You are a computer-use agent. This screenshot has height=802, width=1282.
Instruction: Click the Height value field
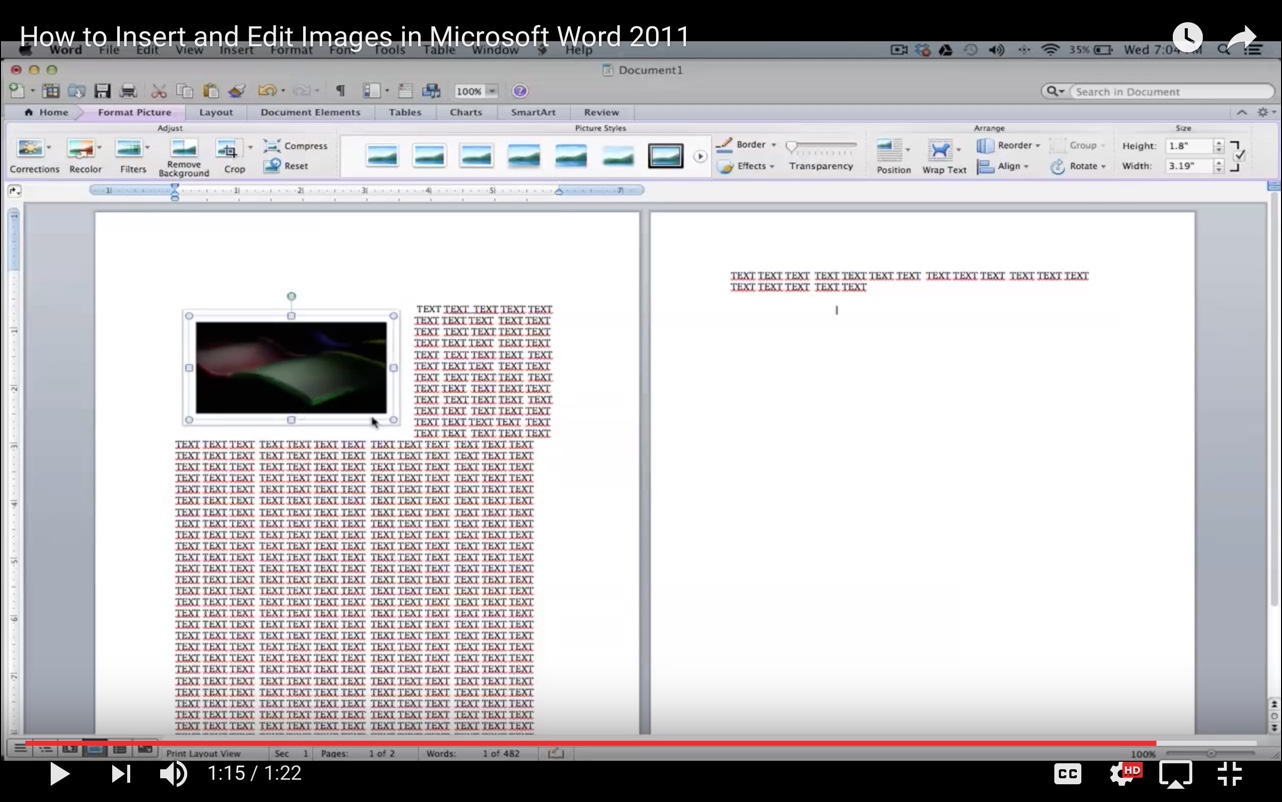pos(1188,146)
